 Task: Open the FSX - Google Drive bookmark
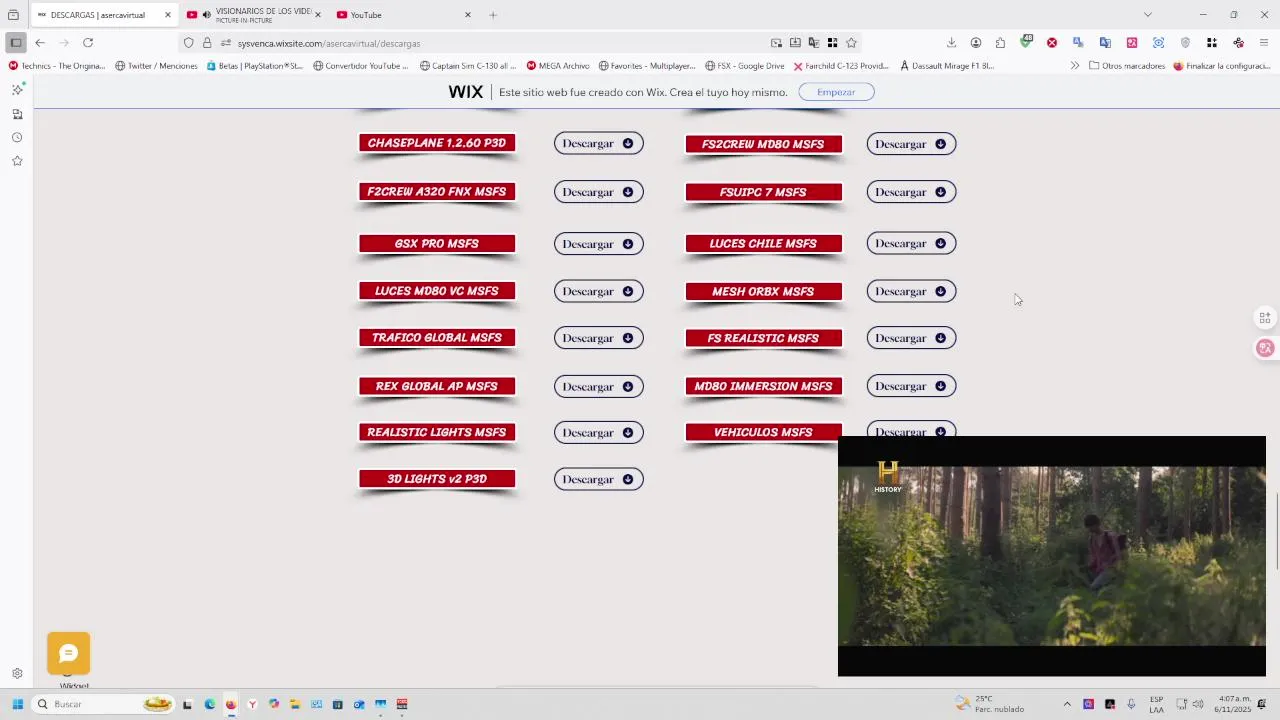(744, 66)
